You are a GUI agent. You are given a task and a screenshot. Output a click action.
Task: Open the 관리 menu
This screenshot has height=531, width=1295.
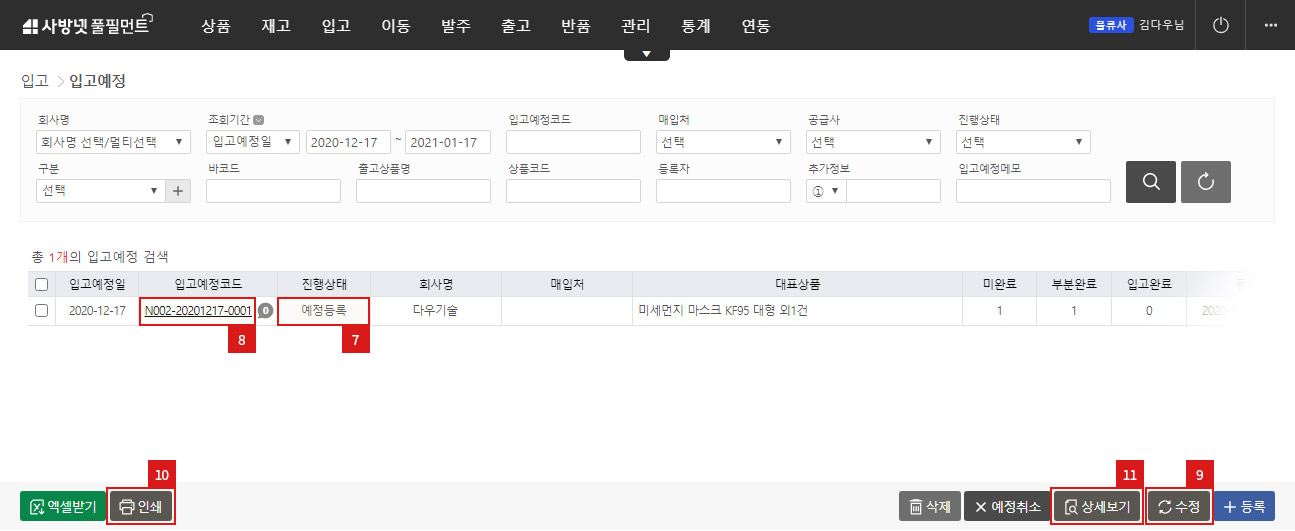point(635,26)
